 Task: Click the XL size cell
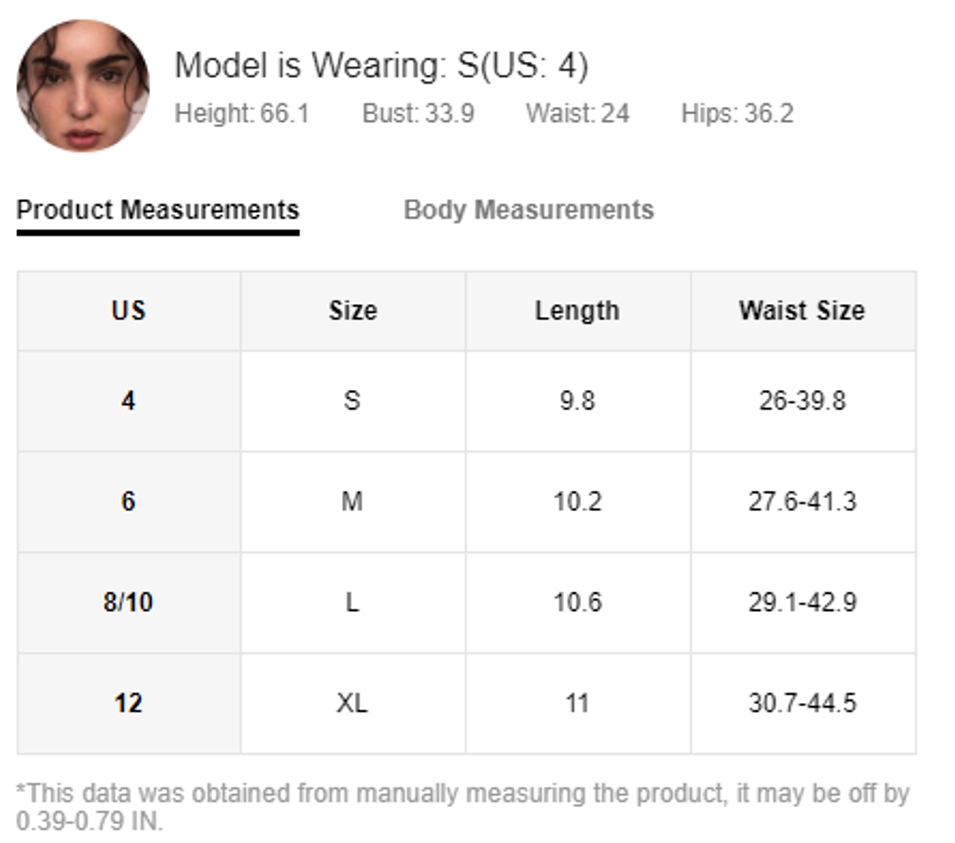[x=353, y=704]
